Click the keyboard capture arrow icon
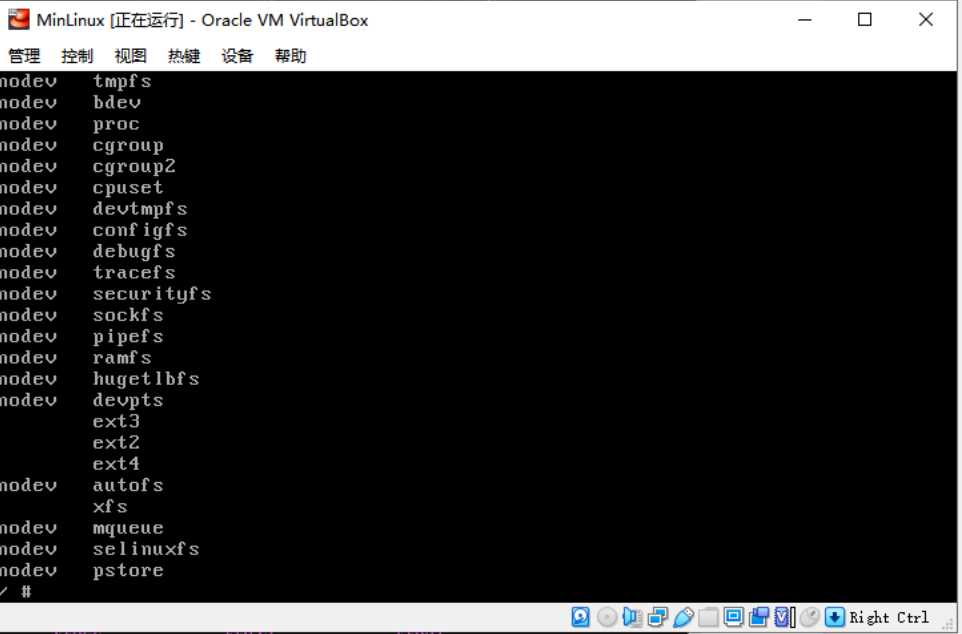962x634 pixels. (835, 617)
